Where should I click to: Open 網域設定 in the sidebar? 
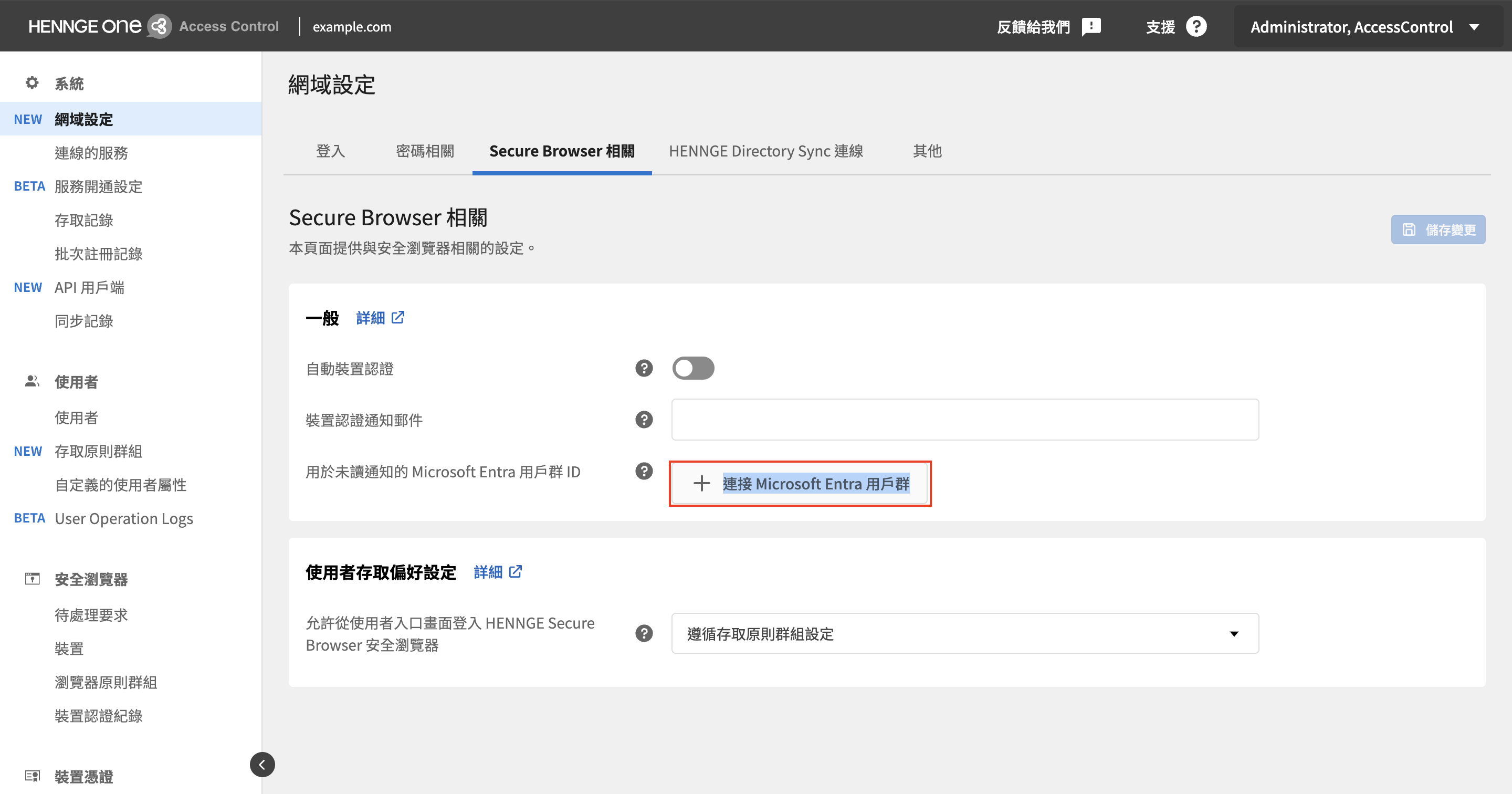(130, 119)
